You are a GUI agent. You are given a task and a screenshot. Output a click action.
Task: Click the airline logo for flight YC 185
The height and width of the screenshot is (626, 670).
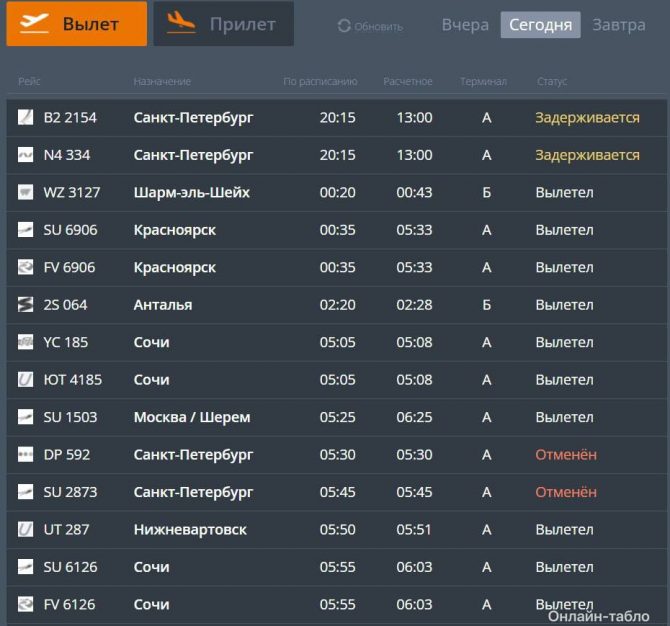tap(26, 342)
